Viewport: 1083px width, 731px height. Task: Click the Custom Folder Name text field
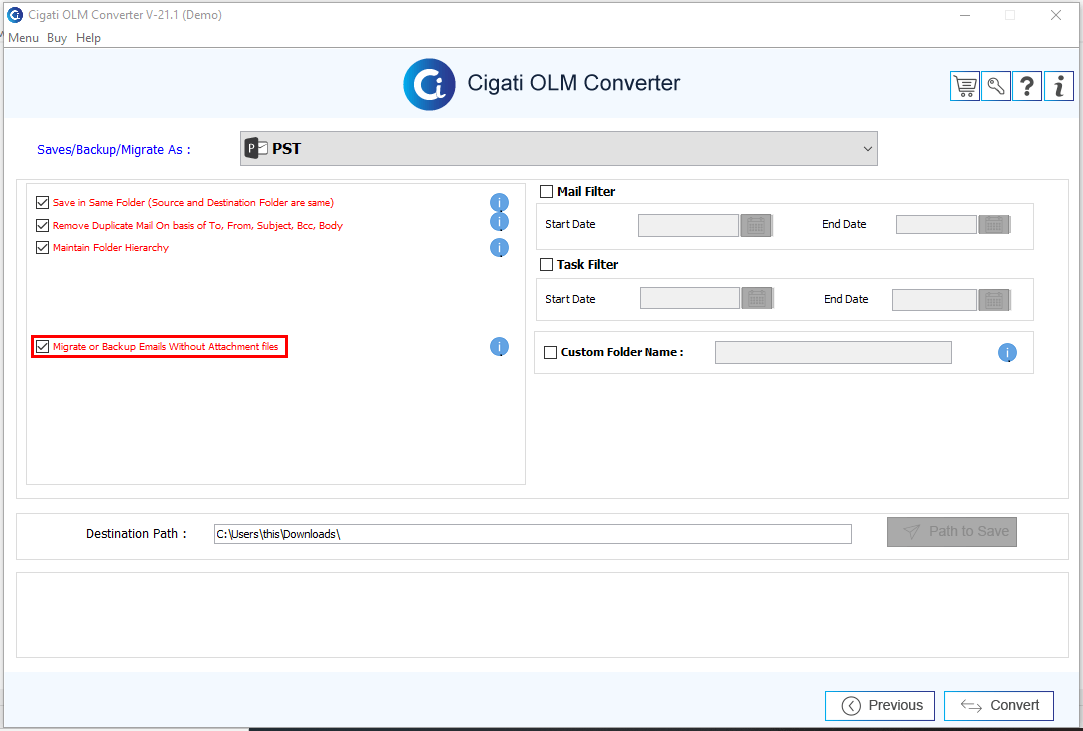pos(833,352)
